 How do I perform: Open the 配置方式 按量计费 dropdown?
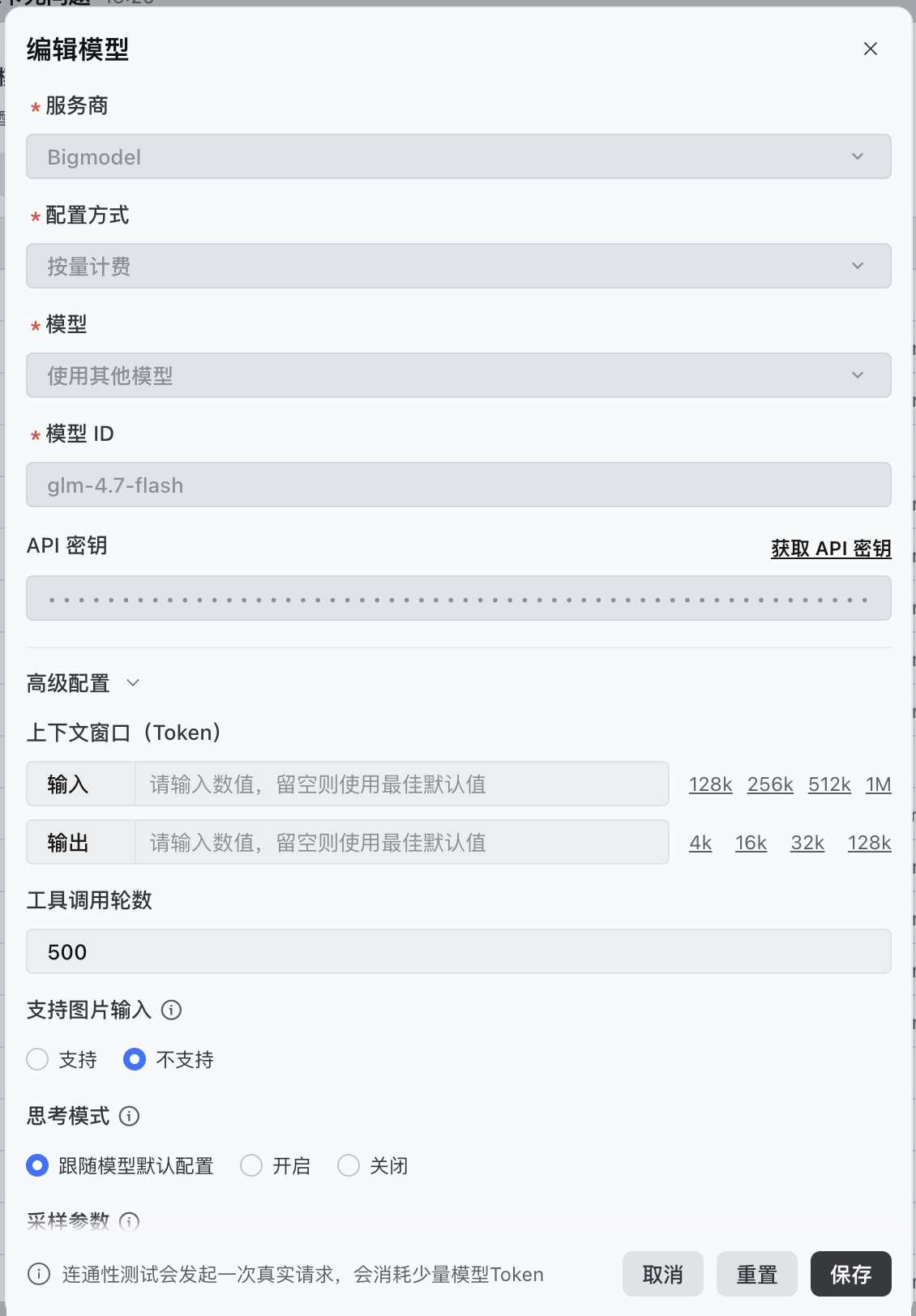point(459,266)
